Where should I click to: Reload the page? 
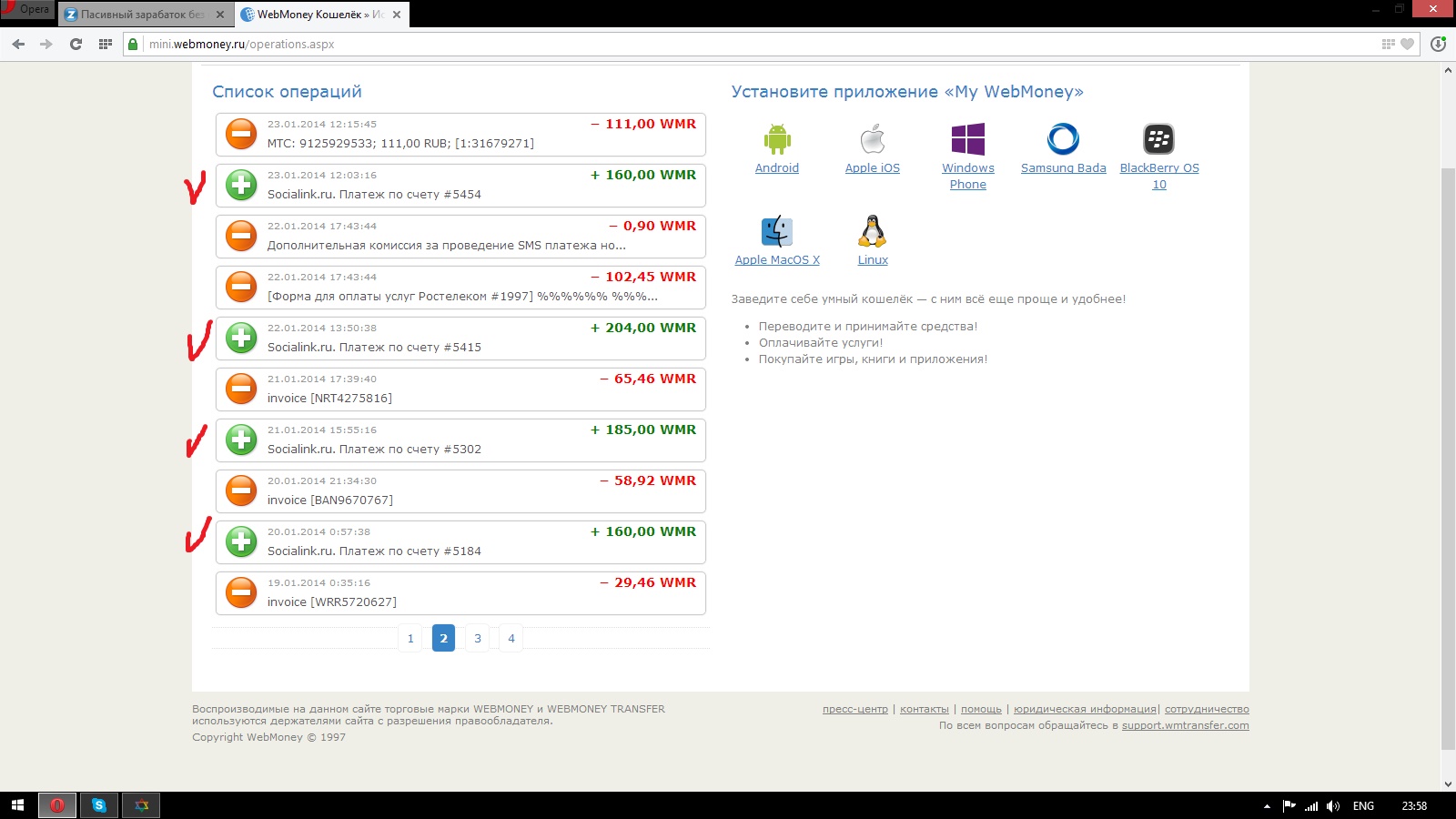[76, 44]
